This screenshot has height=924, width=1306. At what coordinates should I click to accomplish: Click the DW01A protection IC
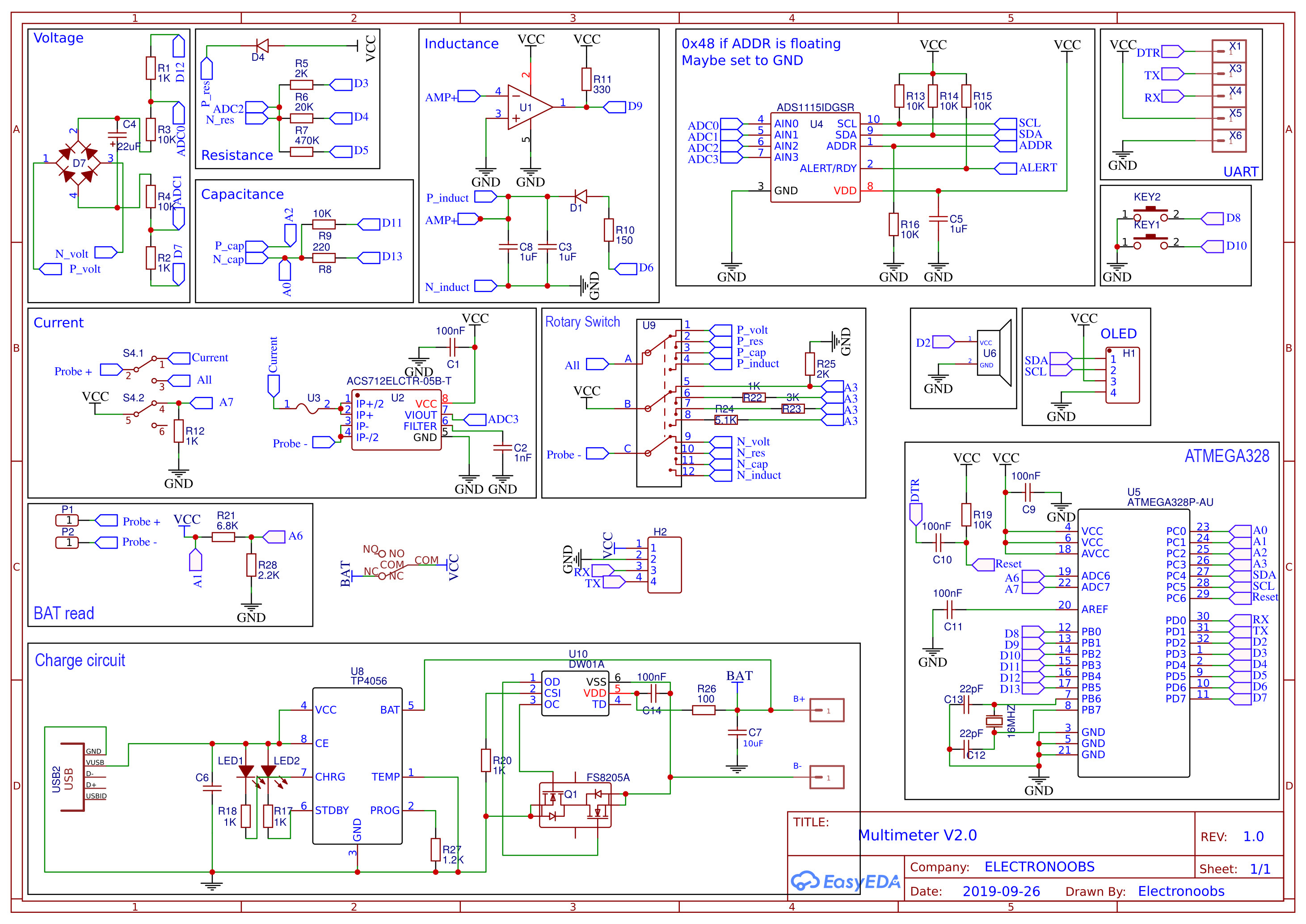coord(575,693)
